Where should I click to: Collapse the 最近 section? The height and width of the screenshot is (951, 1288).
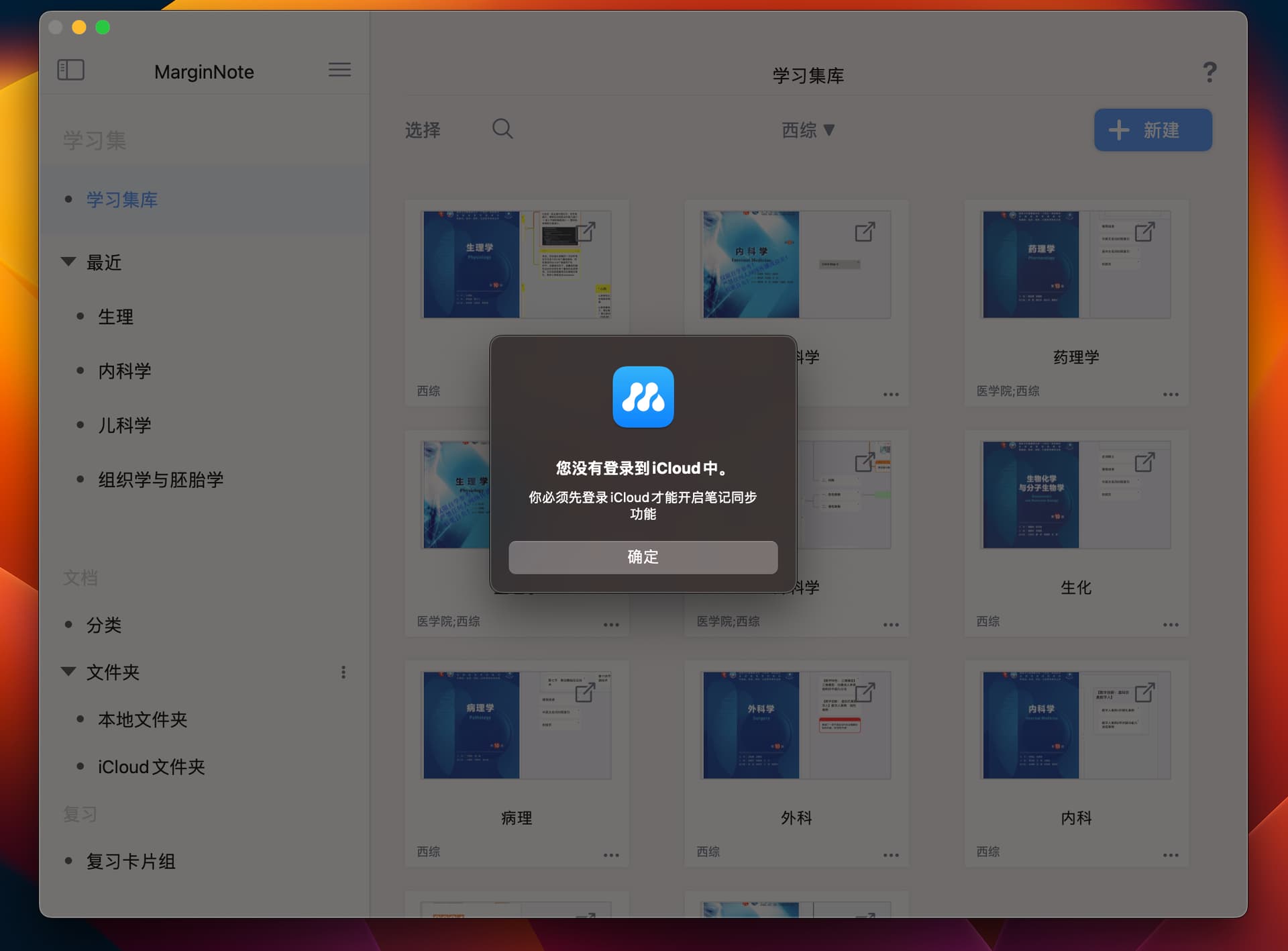click(68, 262)
